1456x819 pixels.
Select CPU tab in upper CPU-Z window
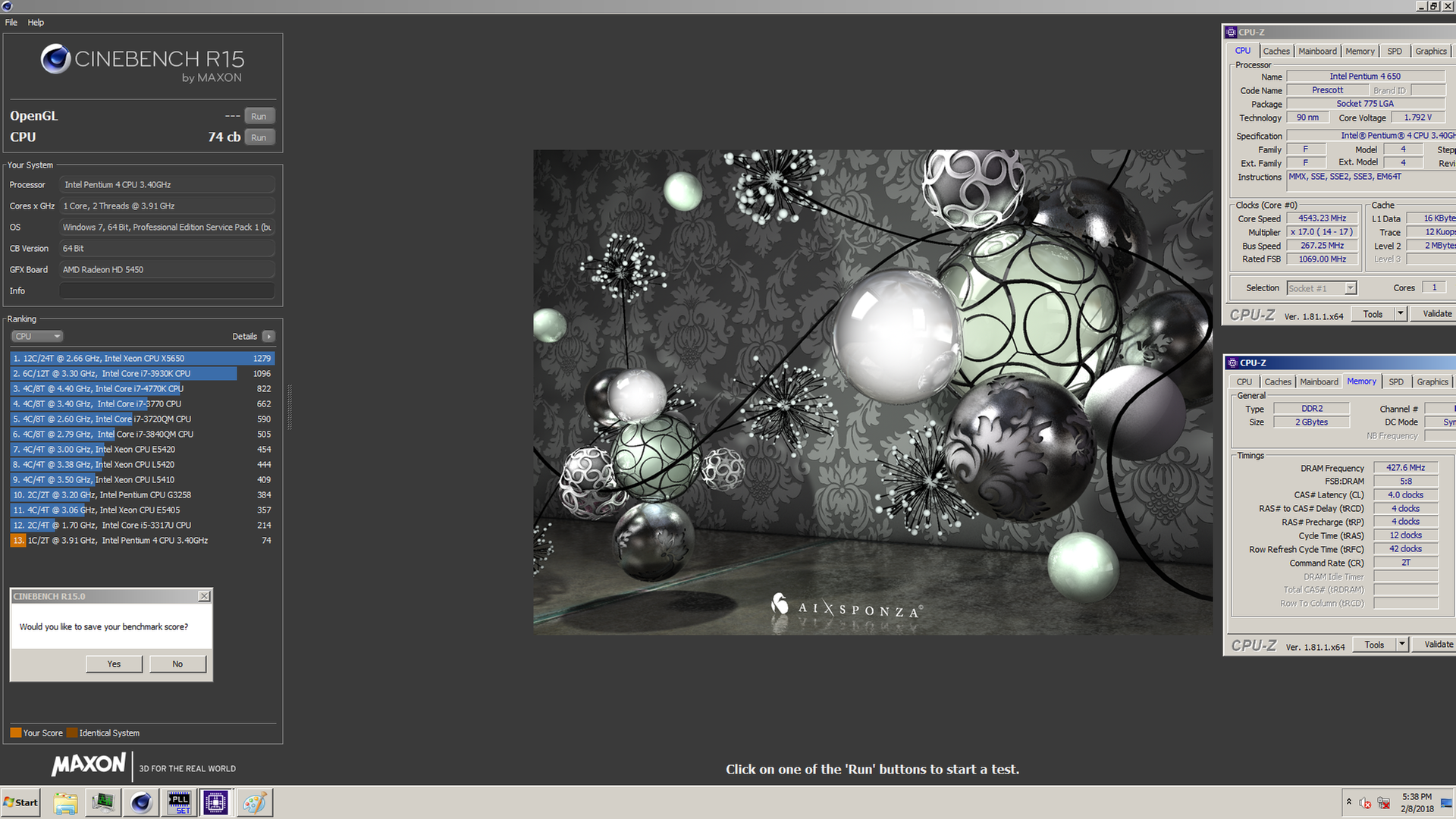[x=1243, y=51]
